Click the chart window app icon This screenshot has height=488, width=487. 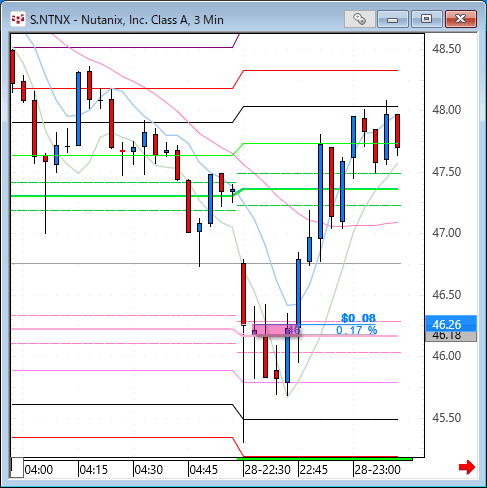point(17,19)
